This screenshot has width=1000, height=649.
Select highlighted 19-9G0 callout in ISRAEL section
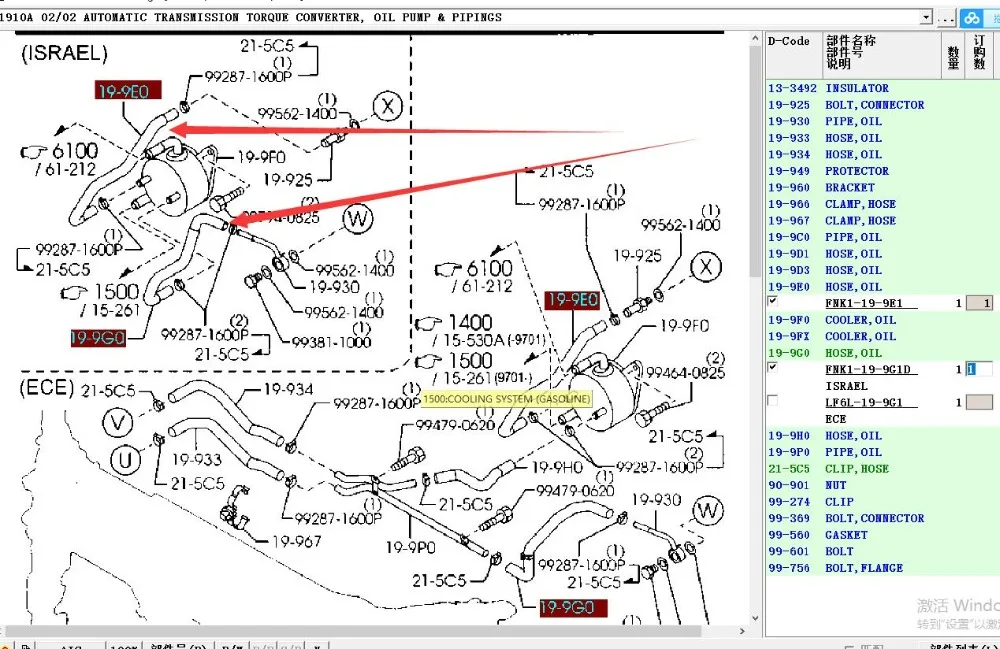(x=98, y=338)
